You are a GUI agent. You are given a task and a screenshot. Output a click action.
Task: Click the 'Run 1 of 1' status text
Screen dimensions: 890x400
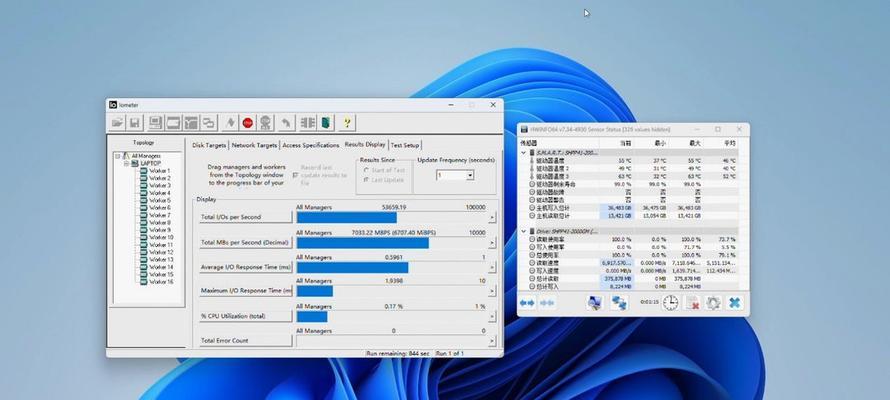450,353
